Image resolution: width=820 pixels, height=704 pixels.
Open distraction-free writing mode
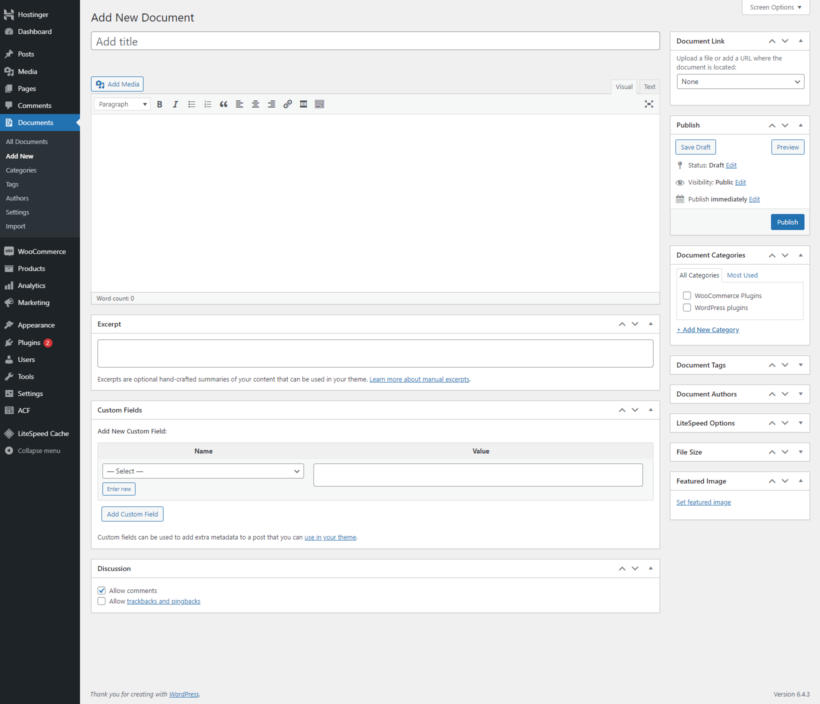click(650, 104)
